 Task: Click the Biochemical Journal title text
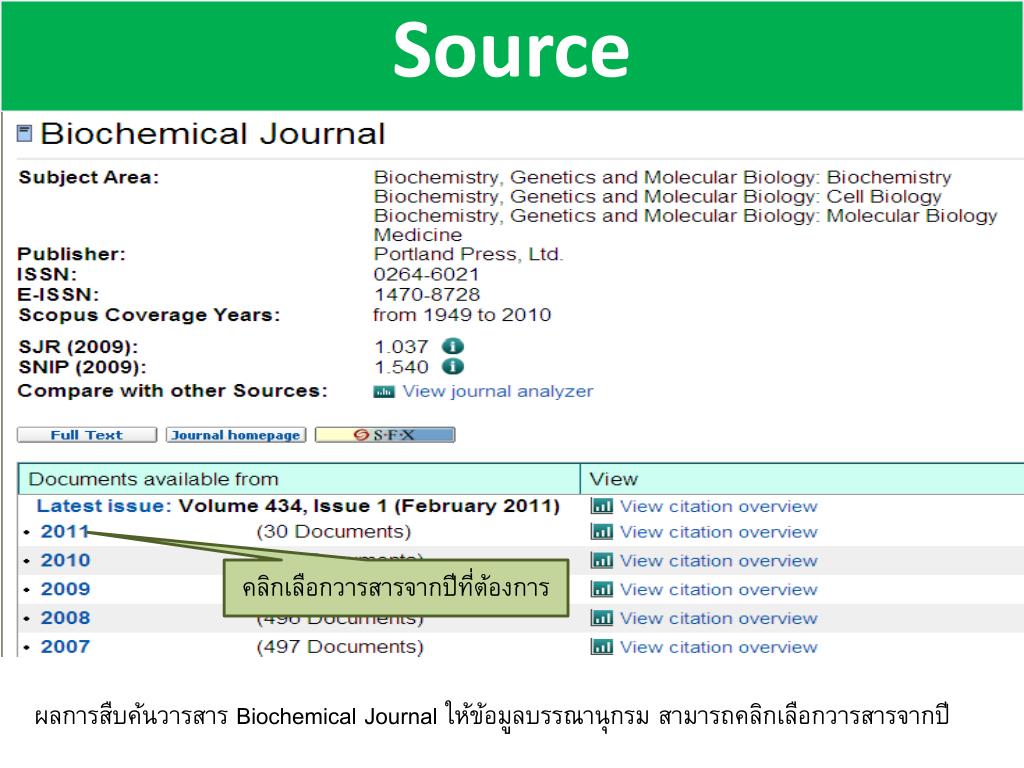click(x=213, y=134)
